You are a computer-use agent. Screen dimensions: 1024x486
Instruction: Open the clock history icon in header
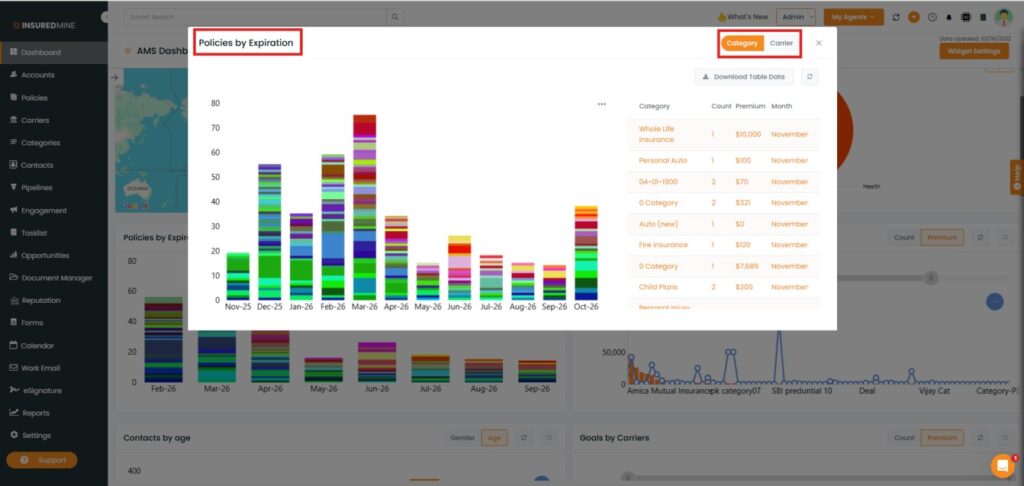coord(932,17)
